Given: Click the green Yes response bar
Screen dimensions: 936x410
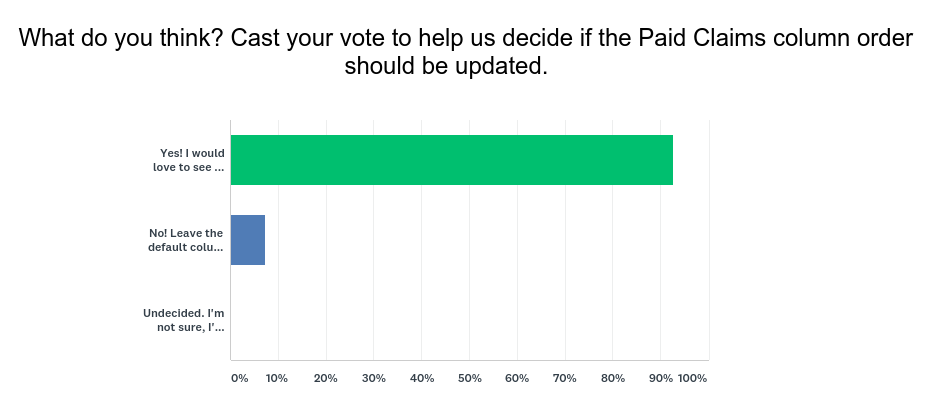Looking at the screenshot, I should tap(451, 160).
